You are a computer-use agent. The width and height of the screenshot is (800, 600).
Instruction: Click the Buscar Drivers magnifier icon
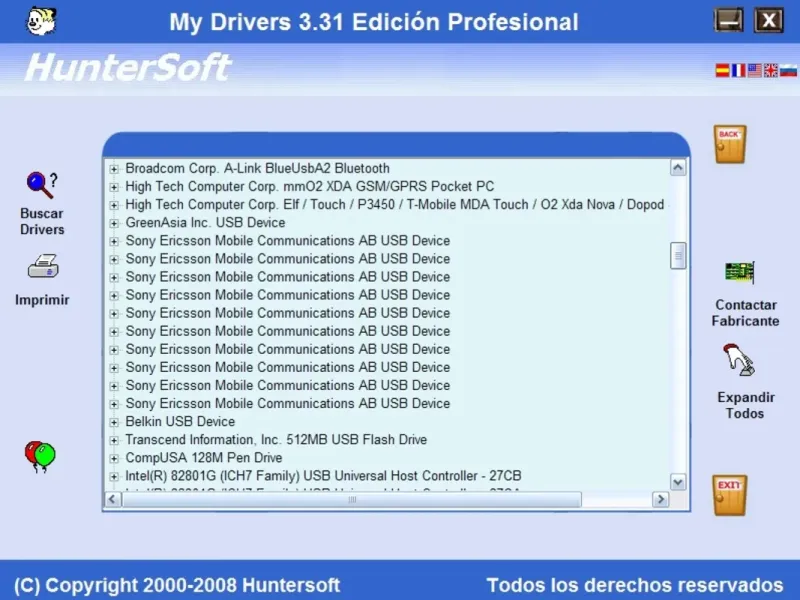tap(42, 185)
